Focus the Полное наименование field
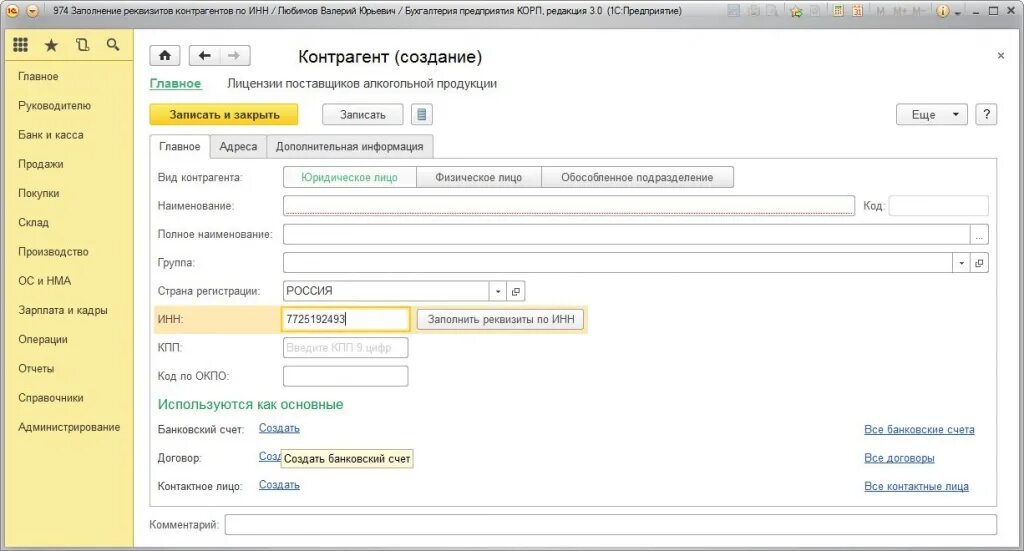1024x551 pixels. pyautogui.click(x=627, y=234)
